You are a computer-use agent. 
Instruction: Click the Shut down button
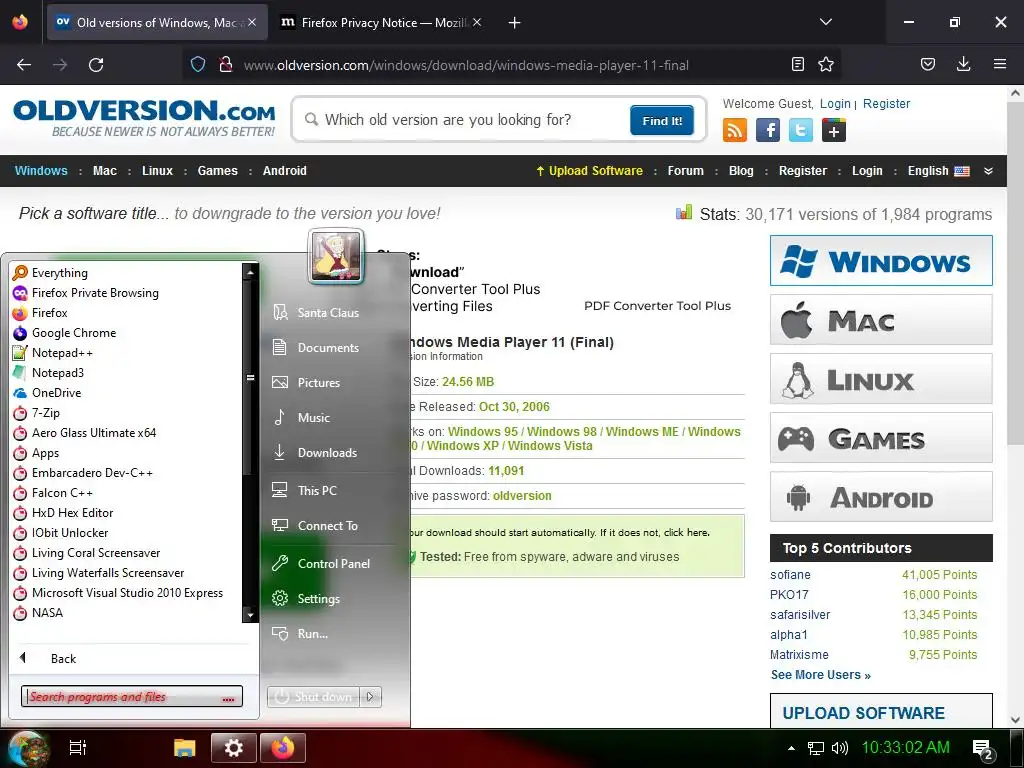(313, 697)
